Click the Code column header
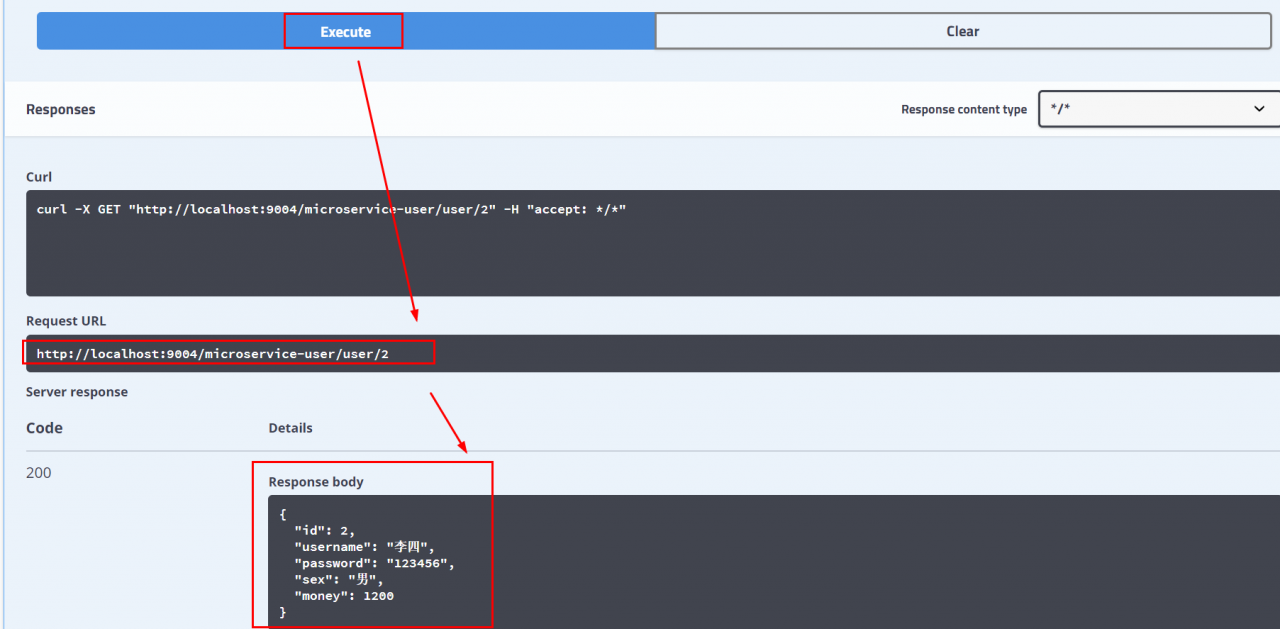This screenshot has height=629, width=1280. pyautogui.click(x=44, y=428)
